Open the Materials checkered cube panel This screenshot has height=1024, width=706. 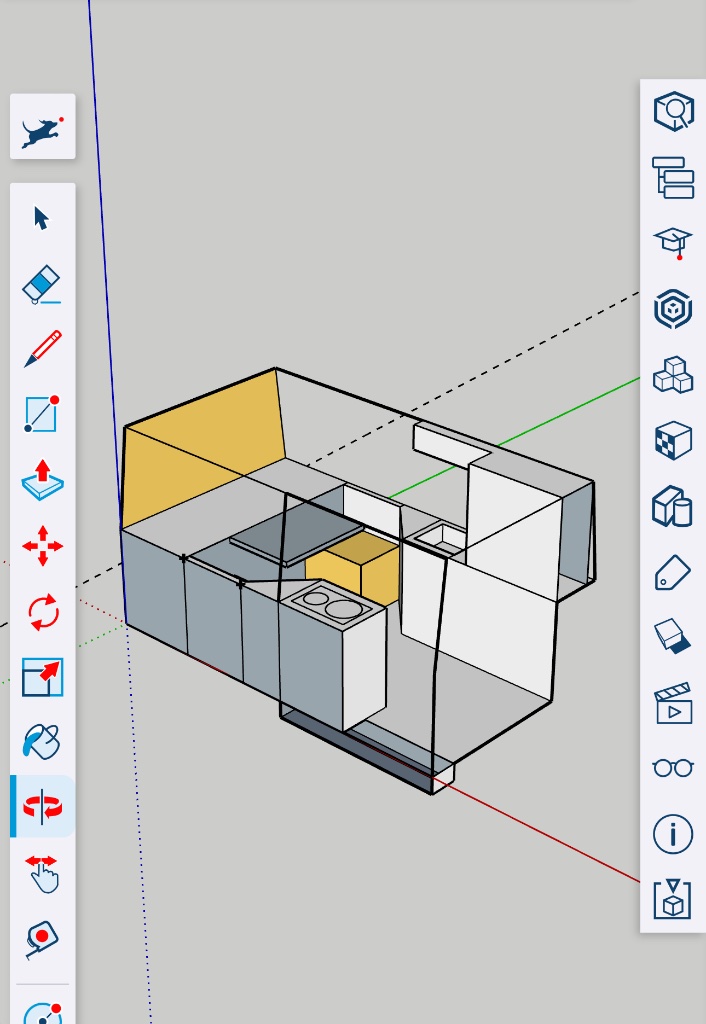click(x=673, y=440)
